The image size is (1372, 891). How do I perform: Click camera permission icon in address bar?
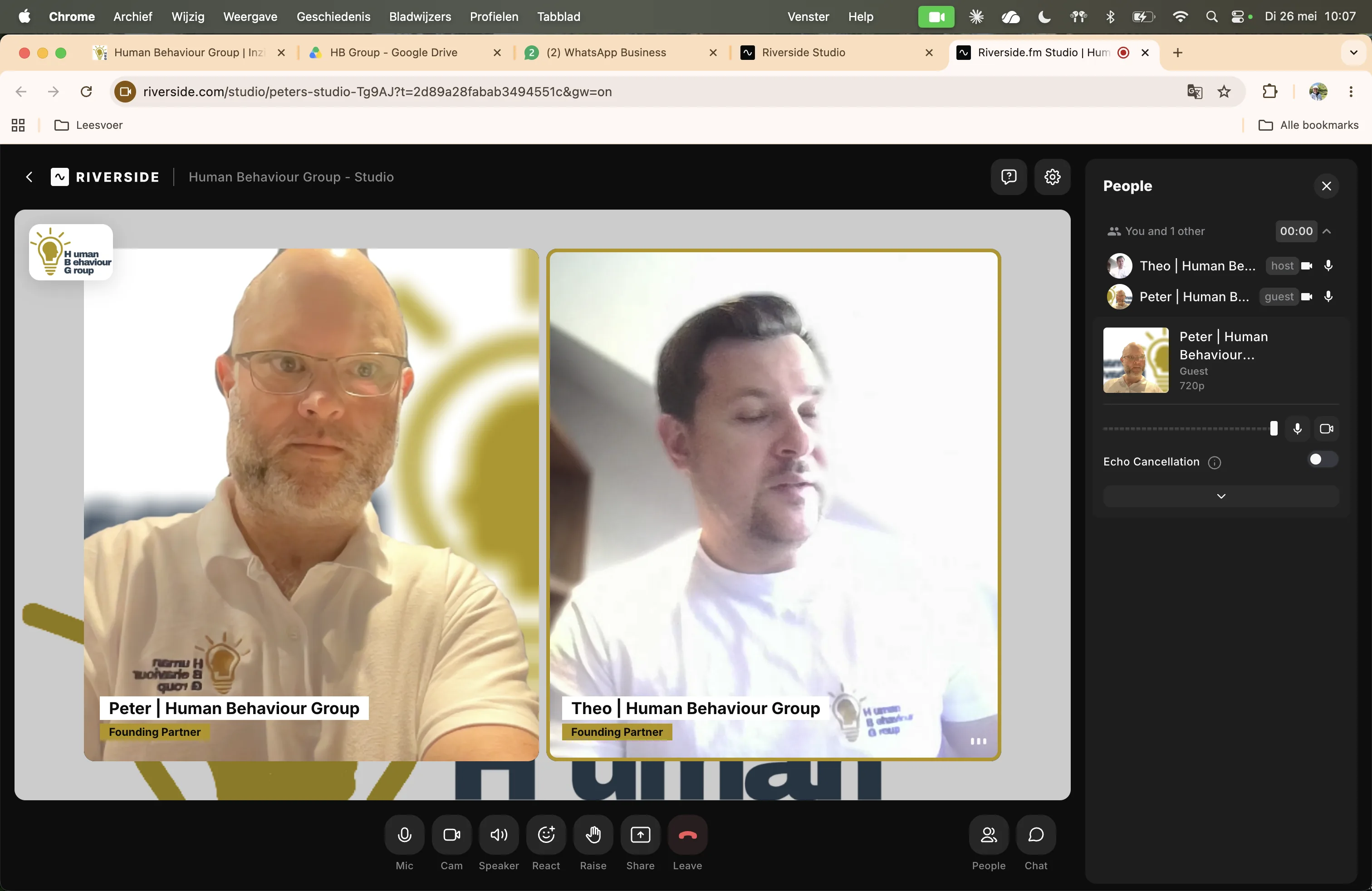pos(125,92)
